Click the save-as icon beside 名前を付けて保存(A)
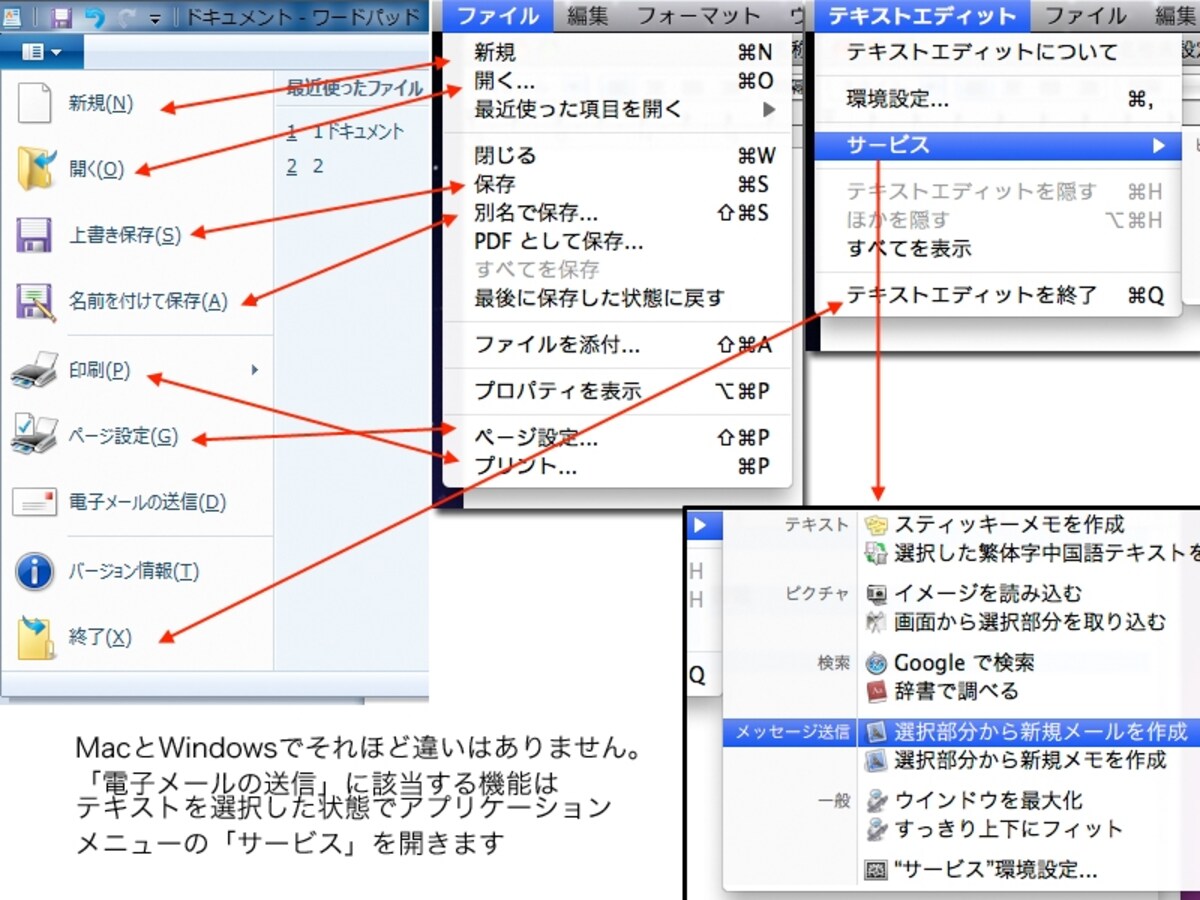Viewport: 1200px width, 900px height. pyautogui.click(x=35, y=301)
